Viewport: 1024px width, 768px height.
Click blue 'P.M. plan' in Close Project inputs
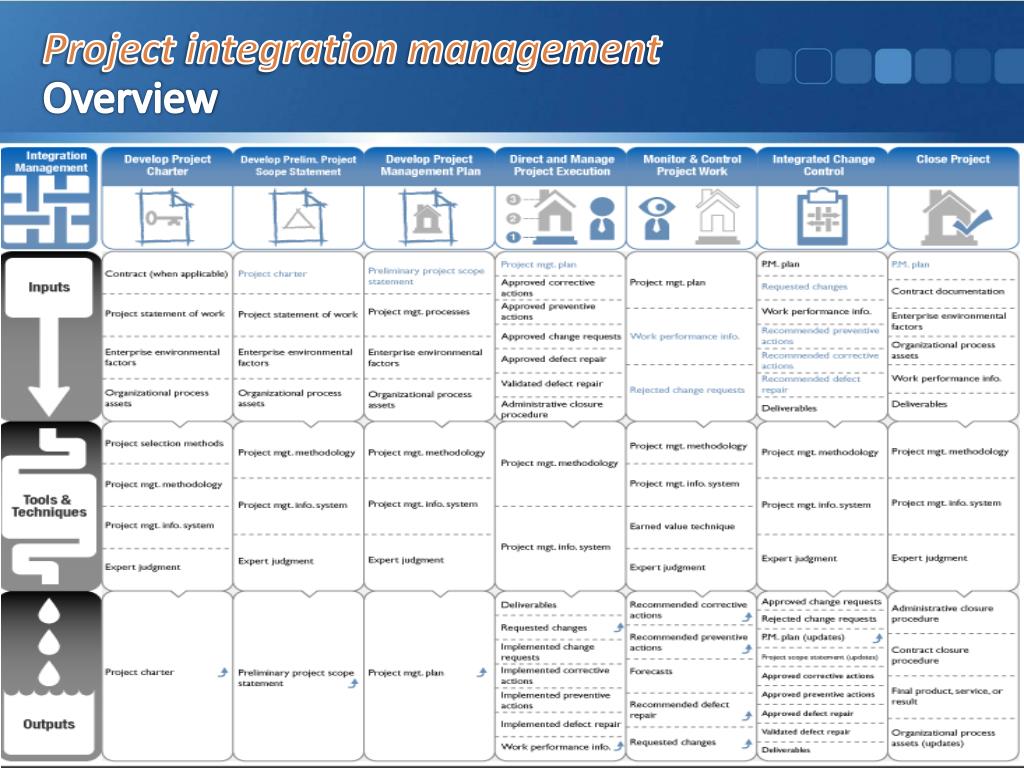tap(910, 264)
